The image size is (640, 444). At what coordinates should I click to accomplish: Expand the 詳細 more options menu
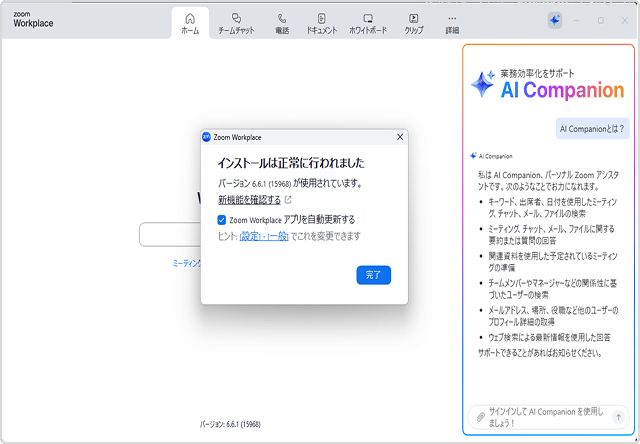[452, 23]
